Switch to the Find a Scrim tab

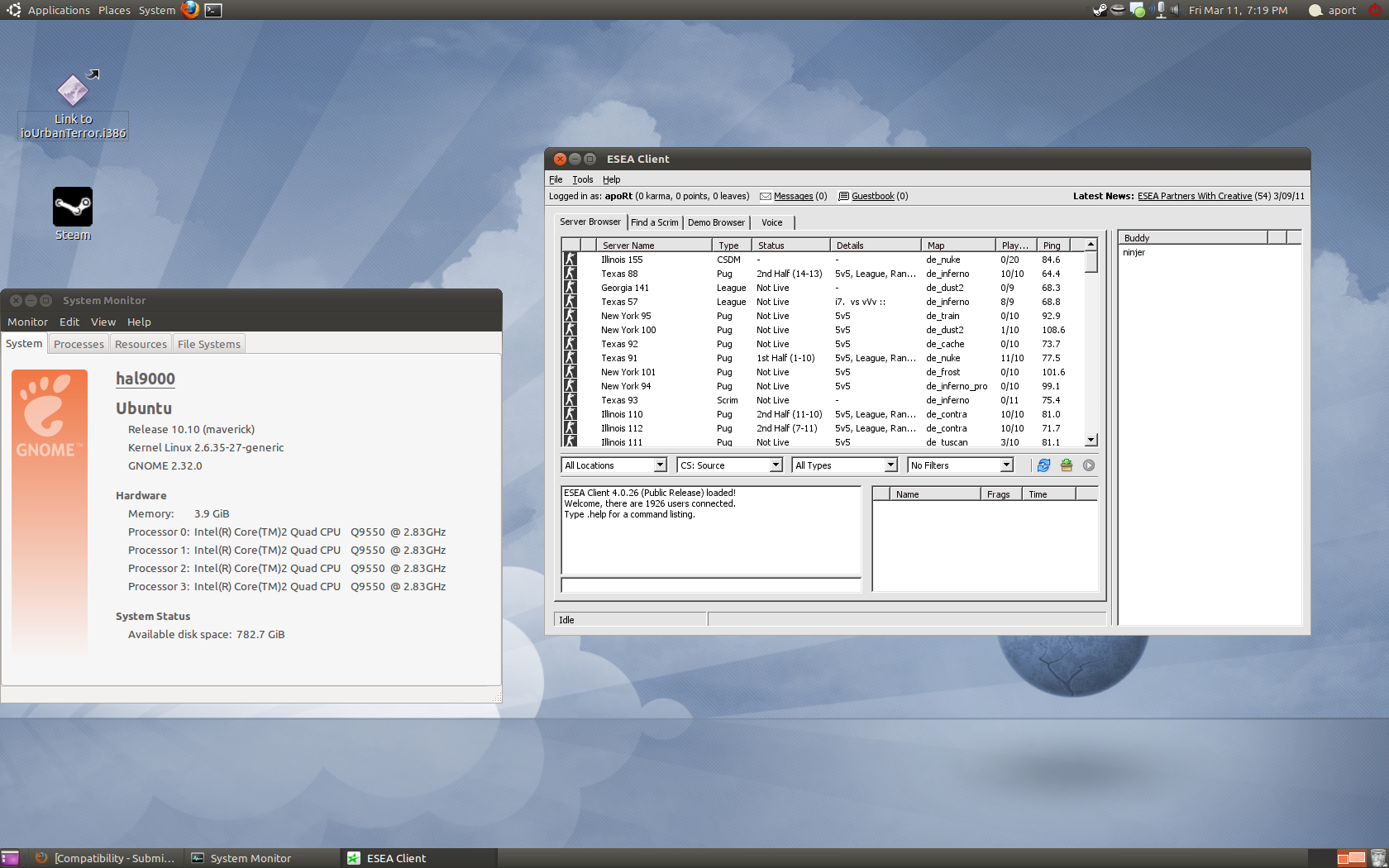click(x=655, y=222)
